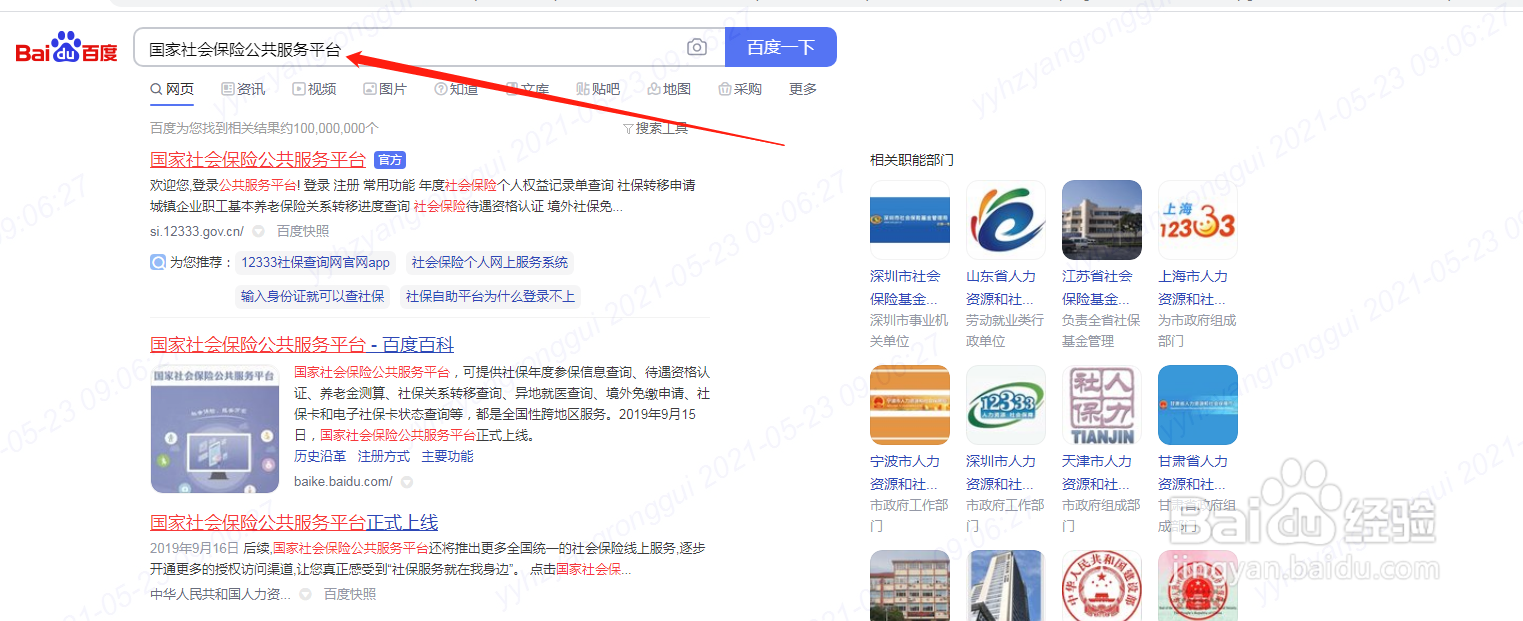Open 视频 (video) search via its icon

coord(299,88)
